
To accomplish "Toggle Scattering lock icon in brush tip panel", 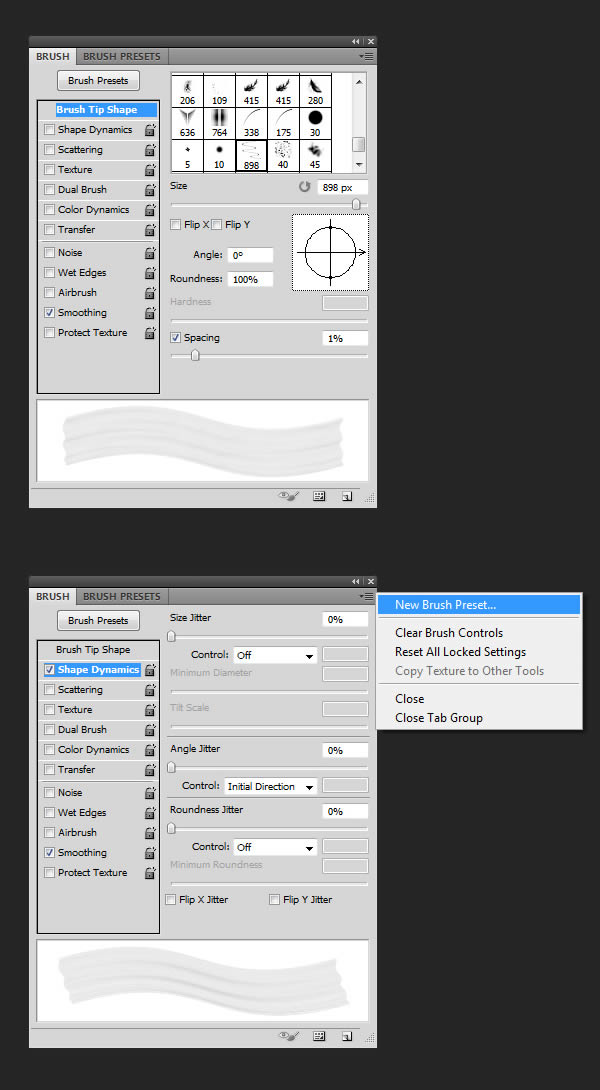I will 150,150.
